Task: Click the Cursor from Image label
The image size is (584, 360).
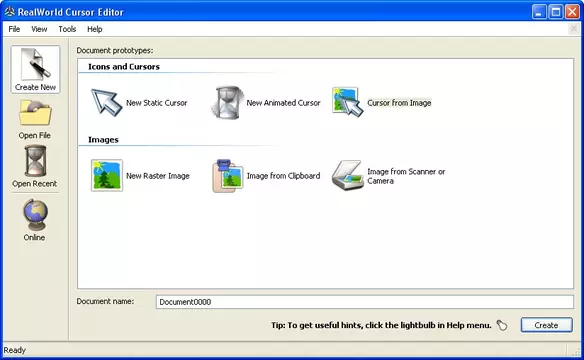Action: pos(399,103)
